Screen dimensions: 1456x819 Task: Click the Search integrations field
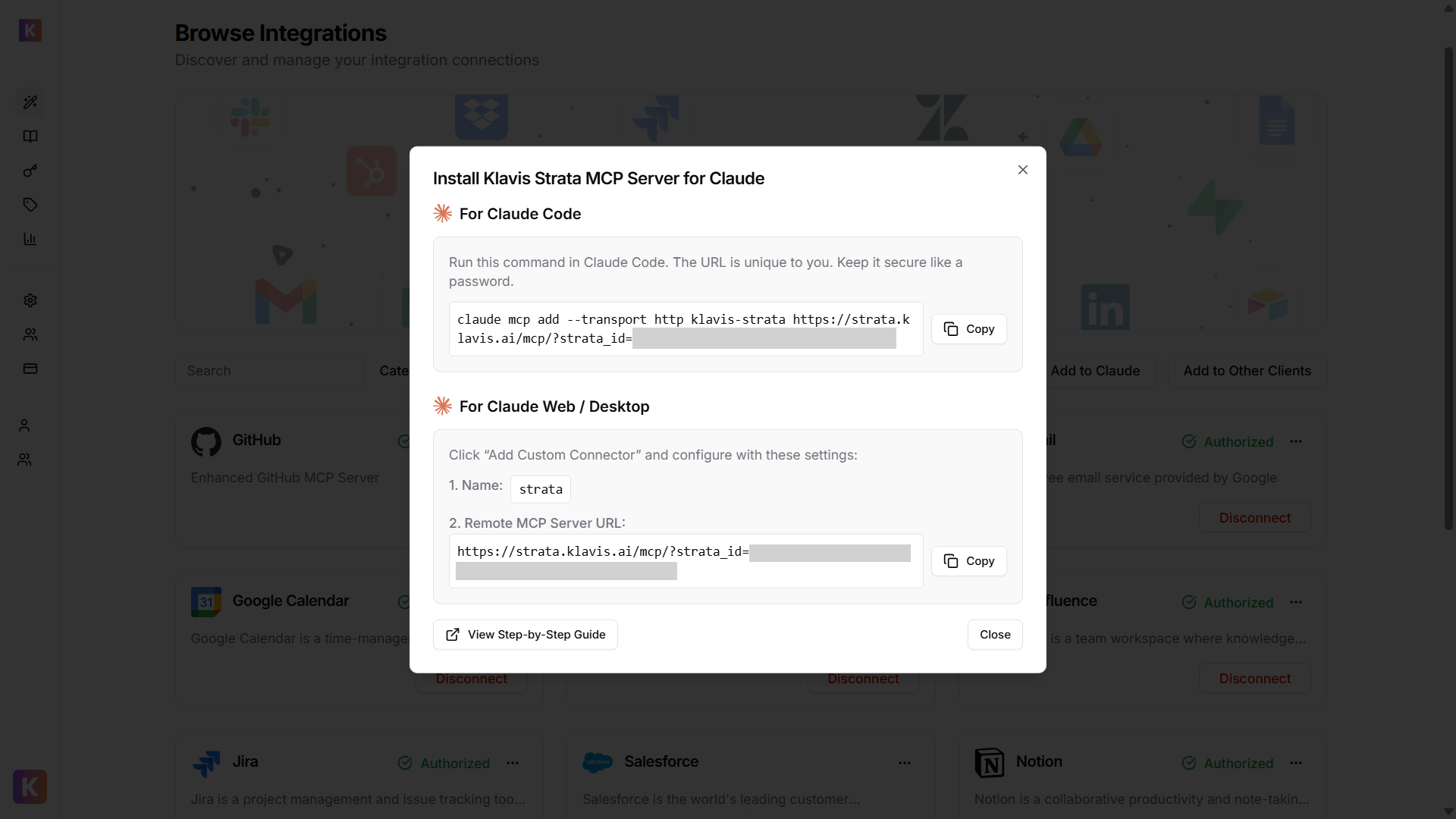[270, 371]
